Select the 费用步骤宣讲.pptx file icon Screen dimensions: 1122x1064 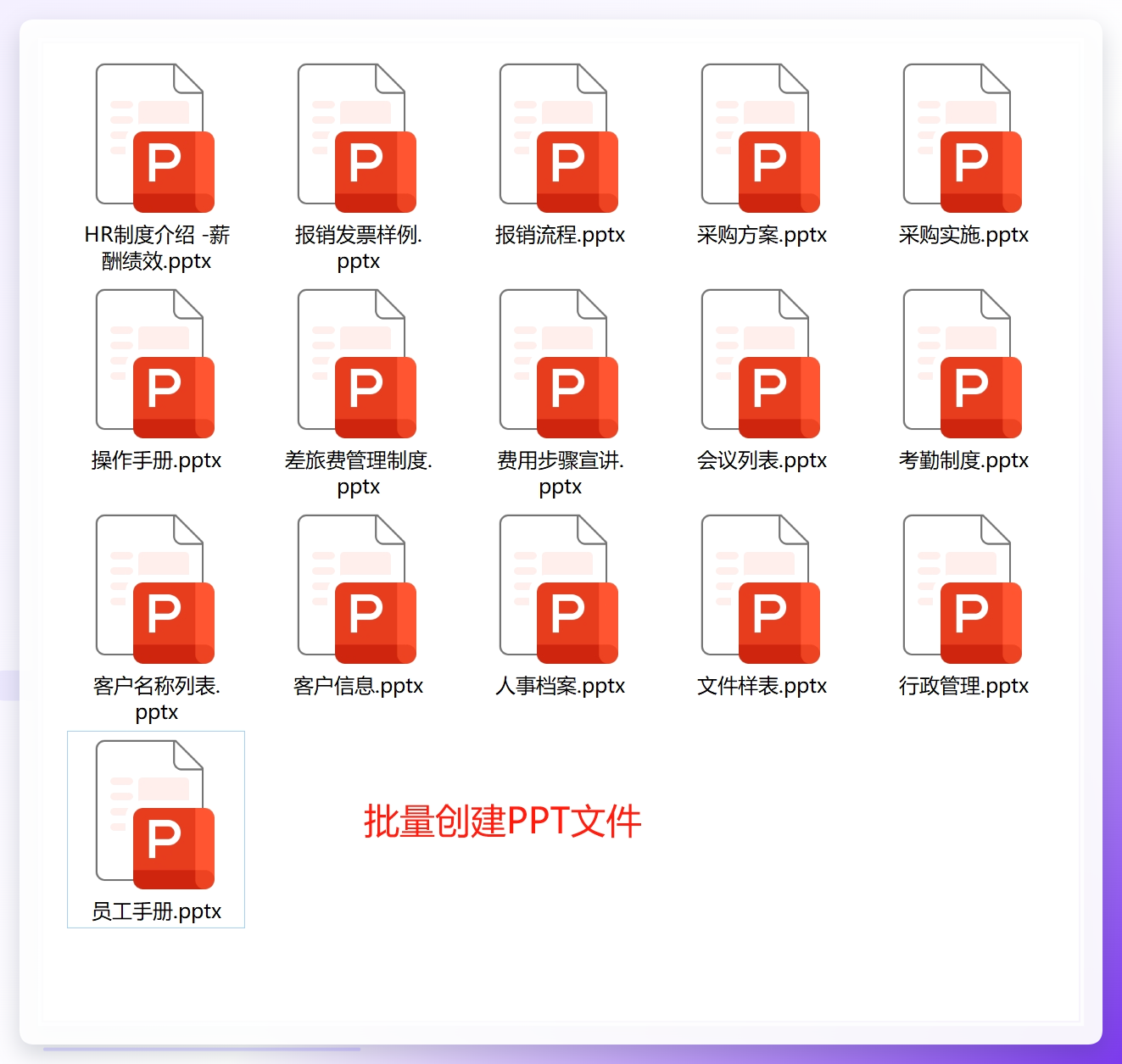point(559,364)
